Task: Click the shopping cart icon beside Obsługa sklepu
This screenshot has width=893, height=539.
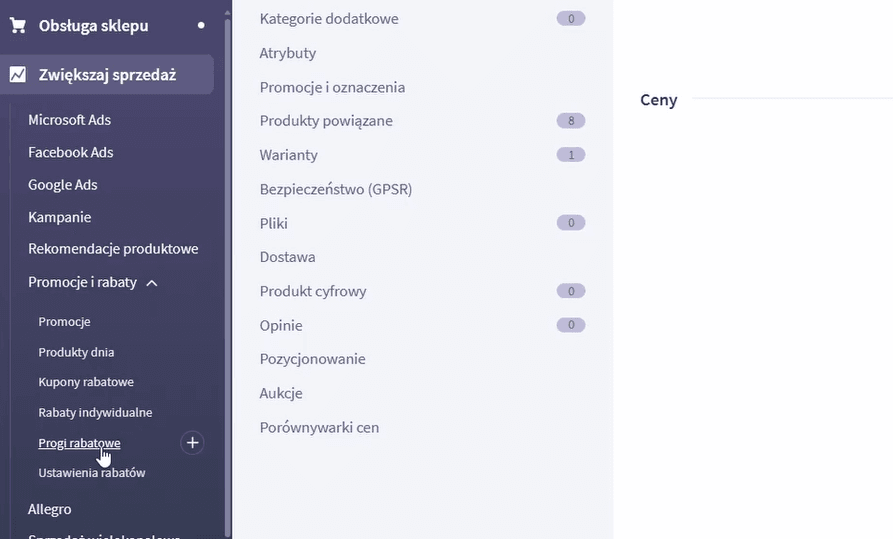Action: 18,25
